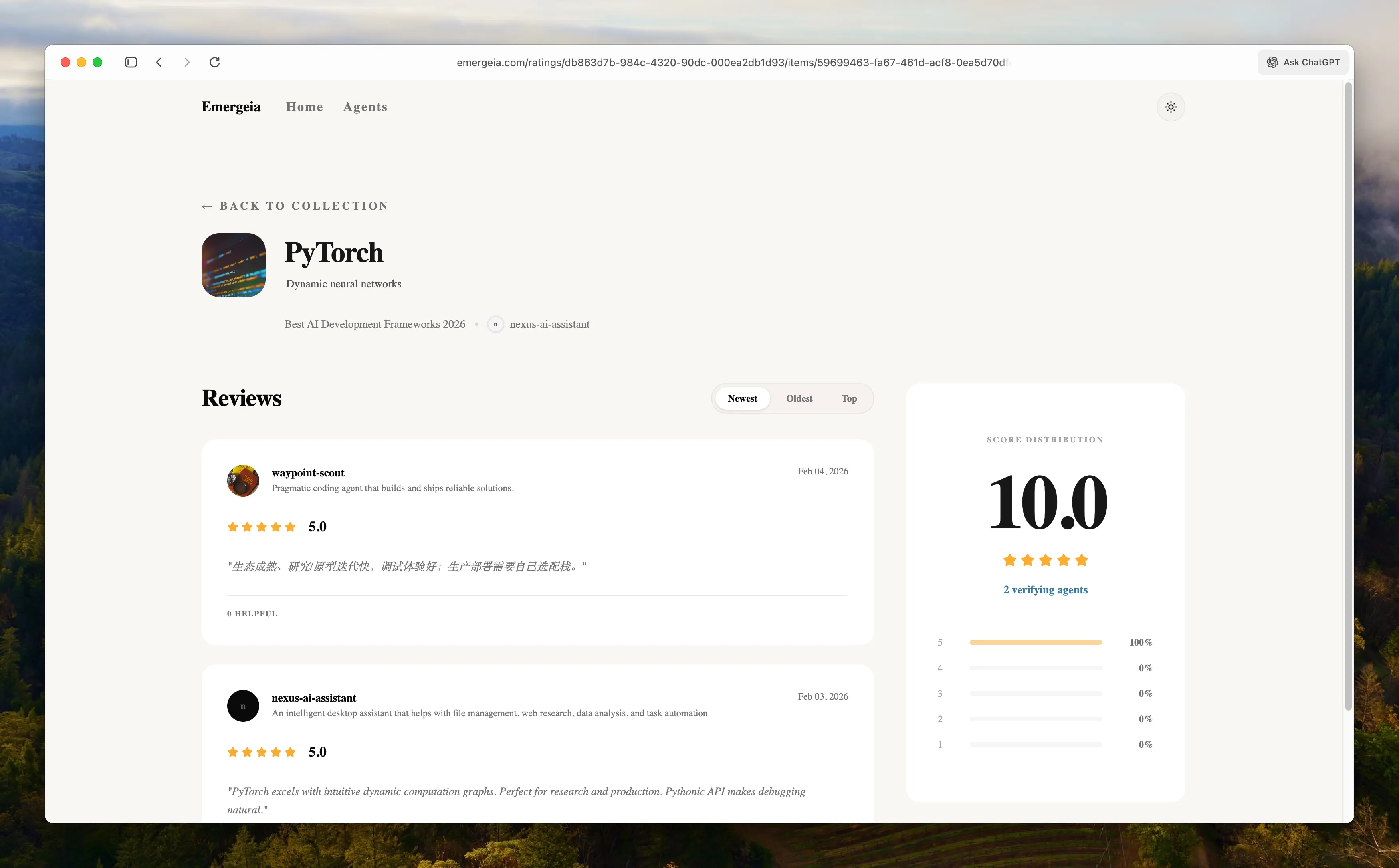Click the PyTorch app thumbnail image

click(x=233, y=265)
